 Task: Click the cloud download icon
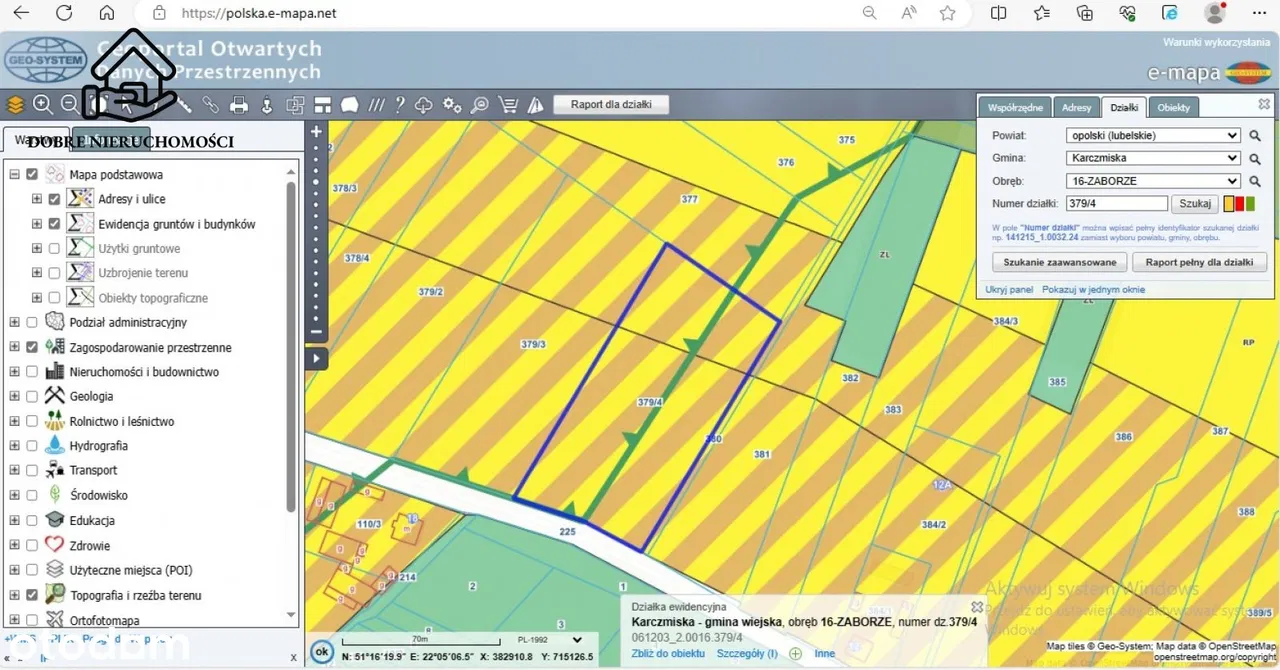[x=424, y=105]
